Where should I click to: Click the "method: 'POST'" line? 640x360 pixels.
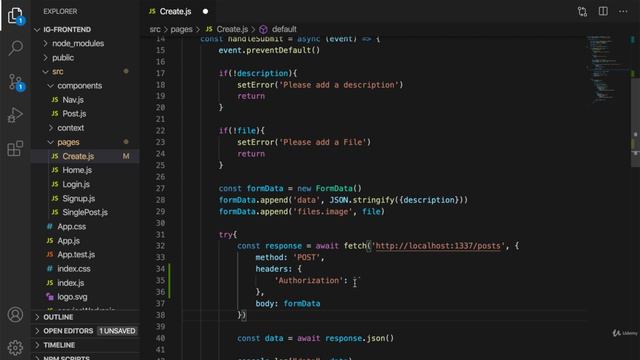290,258
